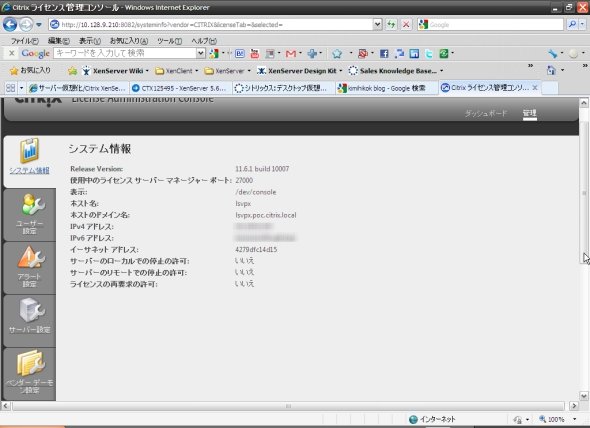This screenshot has width=590, height=428.
Task: Open the ツール menu
Action: 169,41
